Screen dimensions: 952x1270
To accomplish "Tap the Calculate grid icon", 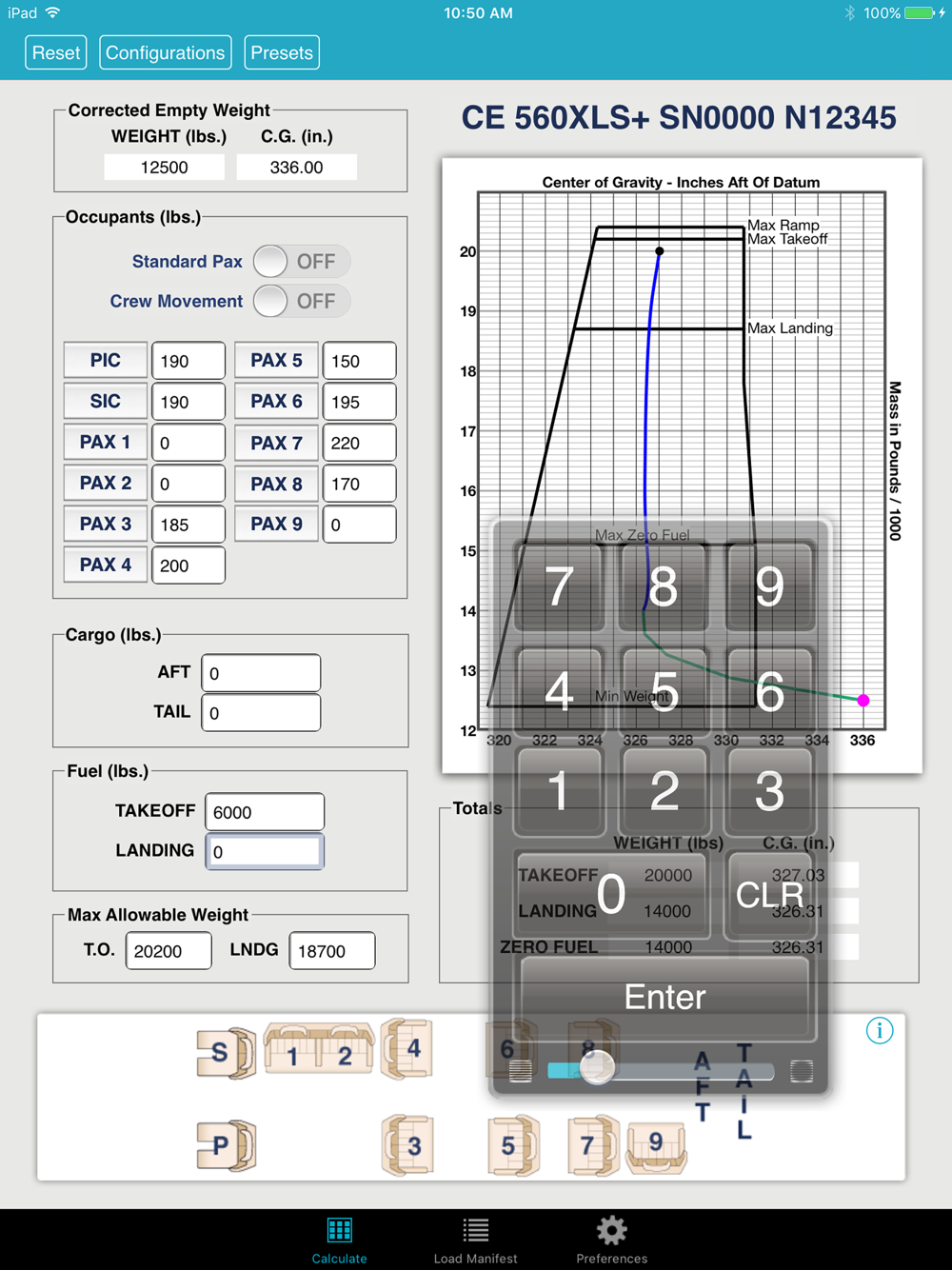I will (340, 1230).
